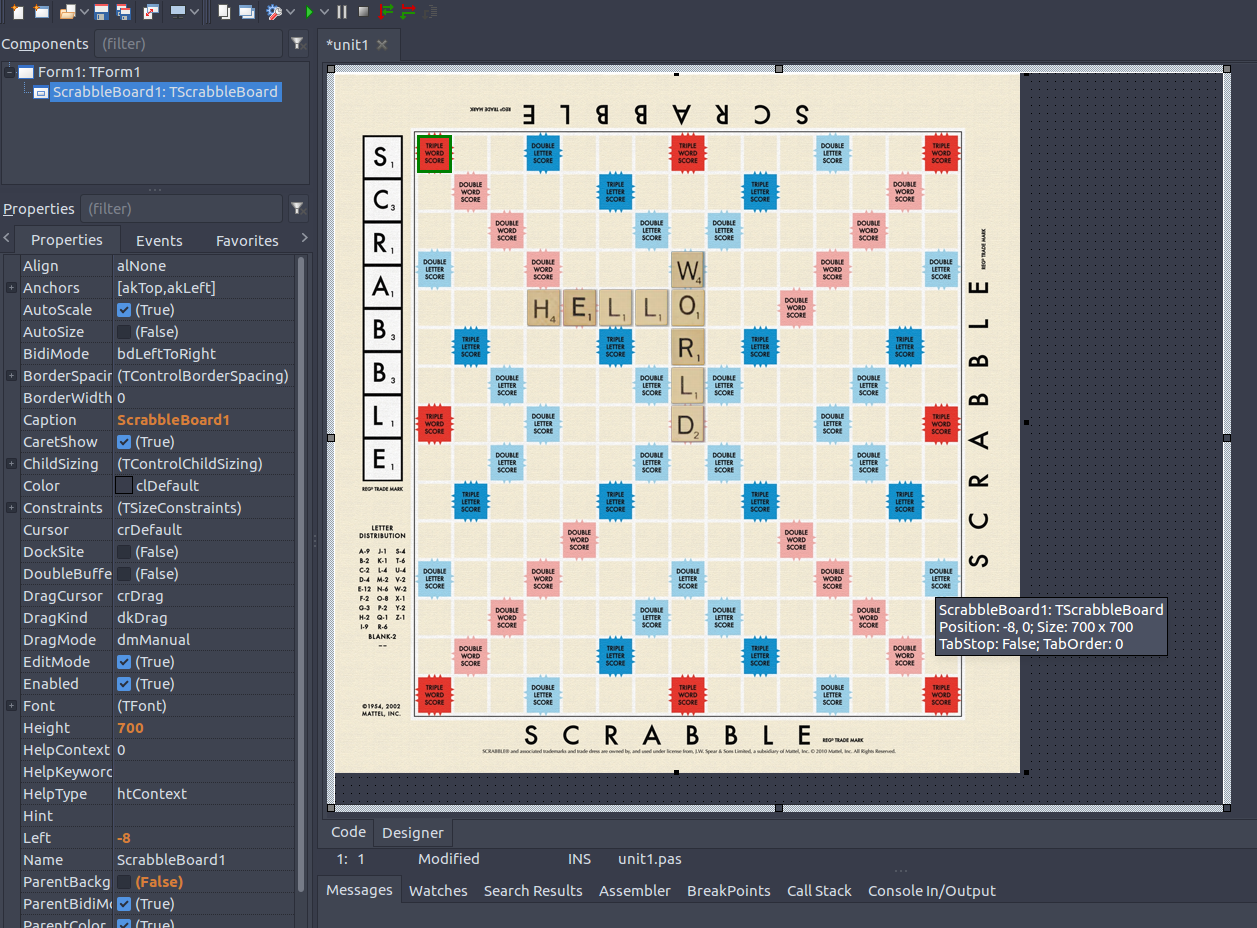Select ScrabbleBoard1: TScrabbleBoard in component tree
Image resolution: width=1257 pixels, height=928 pixels.
[x=165, y=92]
